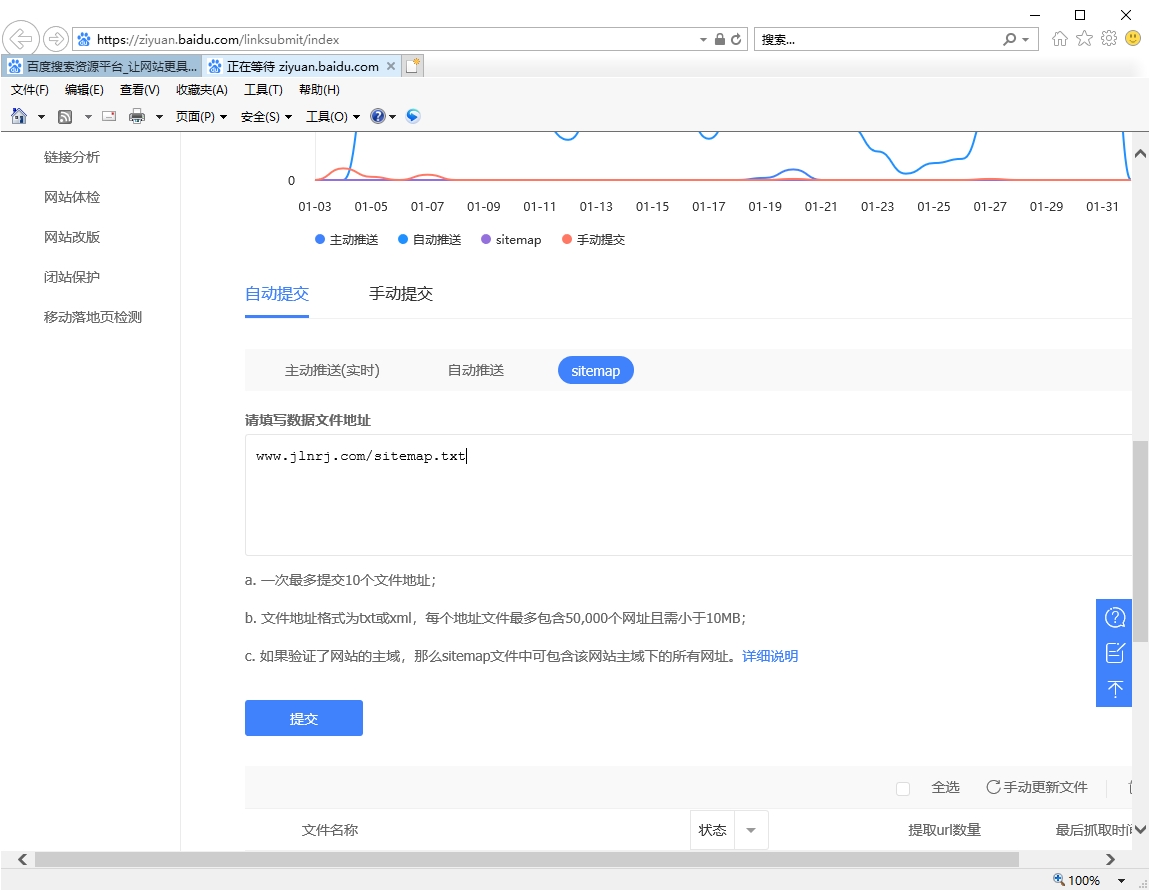Toggle the 主动推送 legend series
Image resolution: width=1150 pixels, height=891 pixels.
346,240
